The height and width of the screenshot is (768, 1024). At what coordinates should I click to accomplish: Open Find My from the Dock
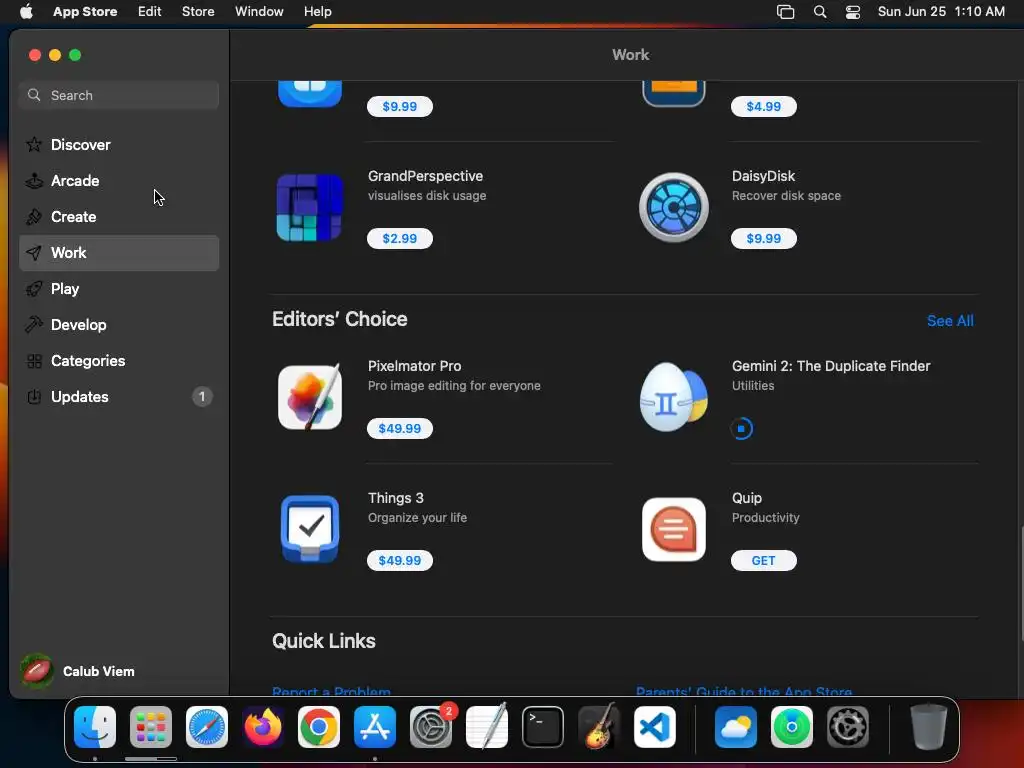[792, 727]
